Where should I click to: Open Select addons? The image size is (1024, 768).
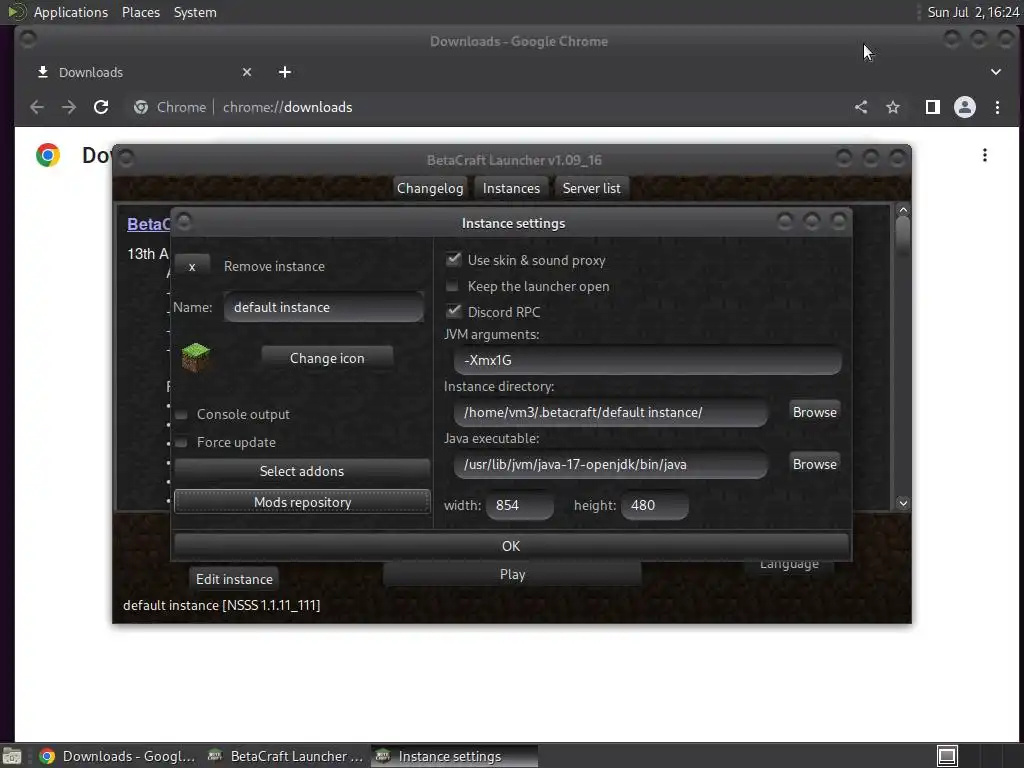tap(302, 471)
